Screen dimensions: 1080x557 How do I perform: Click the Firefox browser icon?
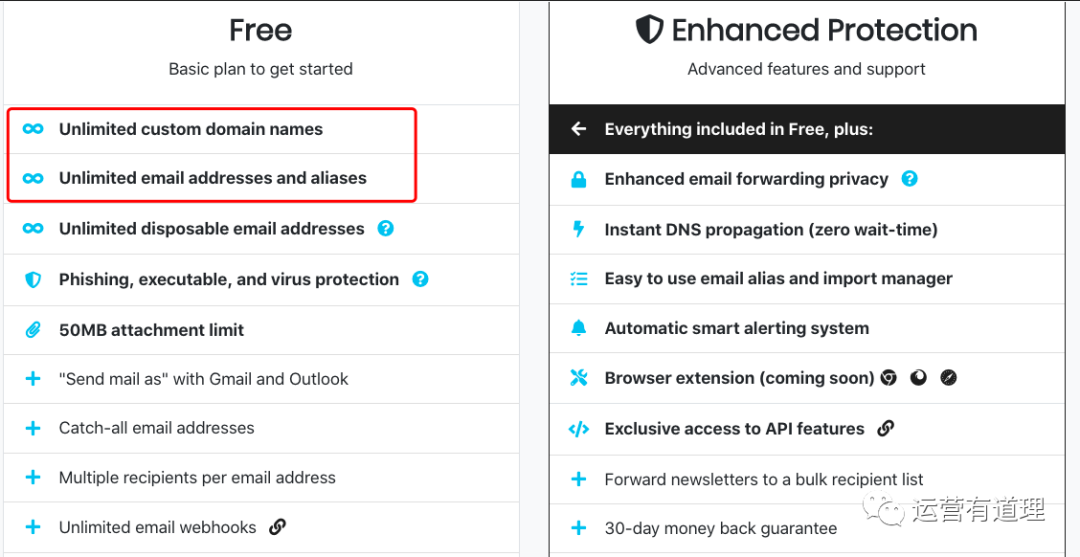918,378
